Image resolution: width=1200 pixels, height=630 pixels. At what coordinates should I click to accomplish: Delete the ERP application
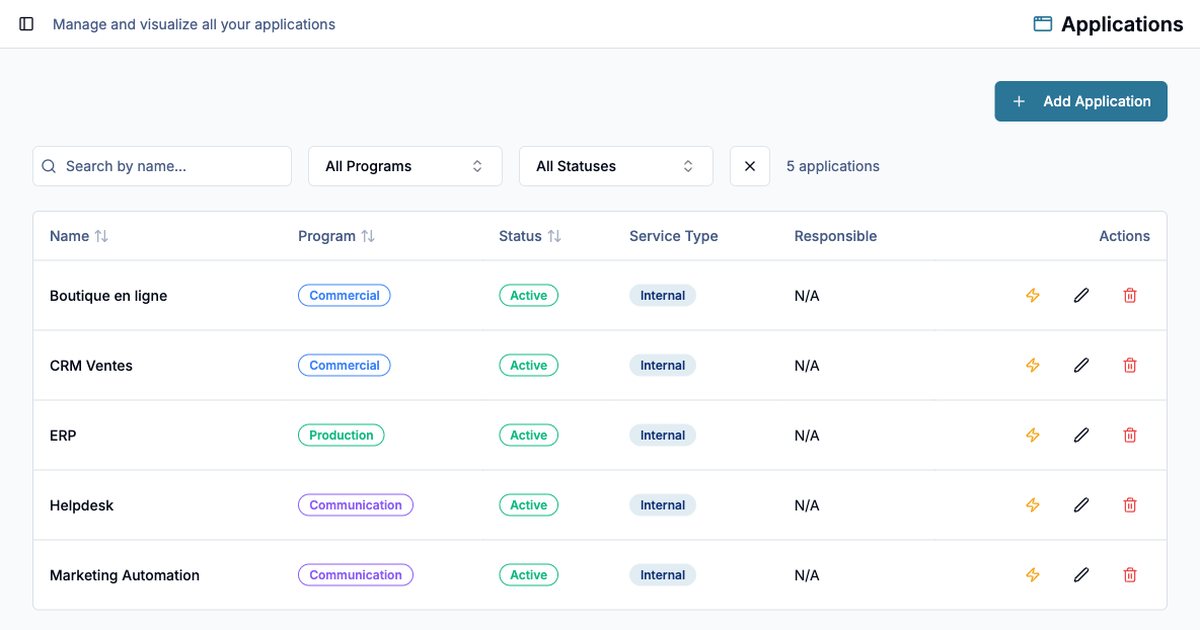point(1130,435)
